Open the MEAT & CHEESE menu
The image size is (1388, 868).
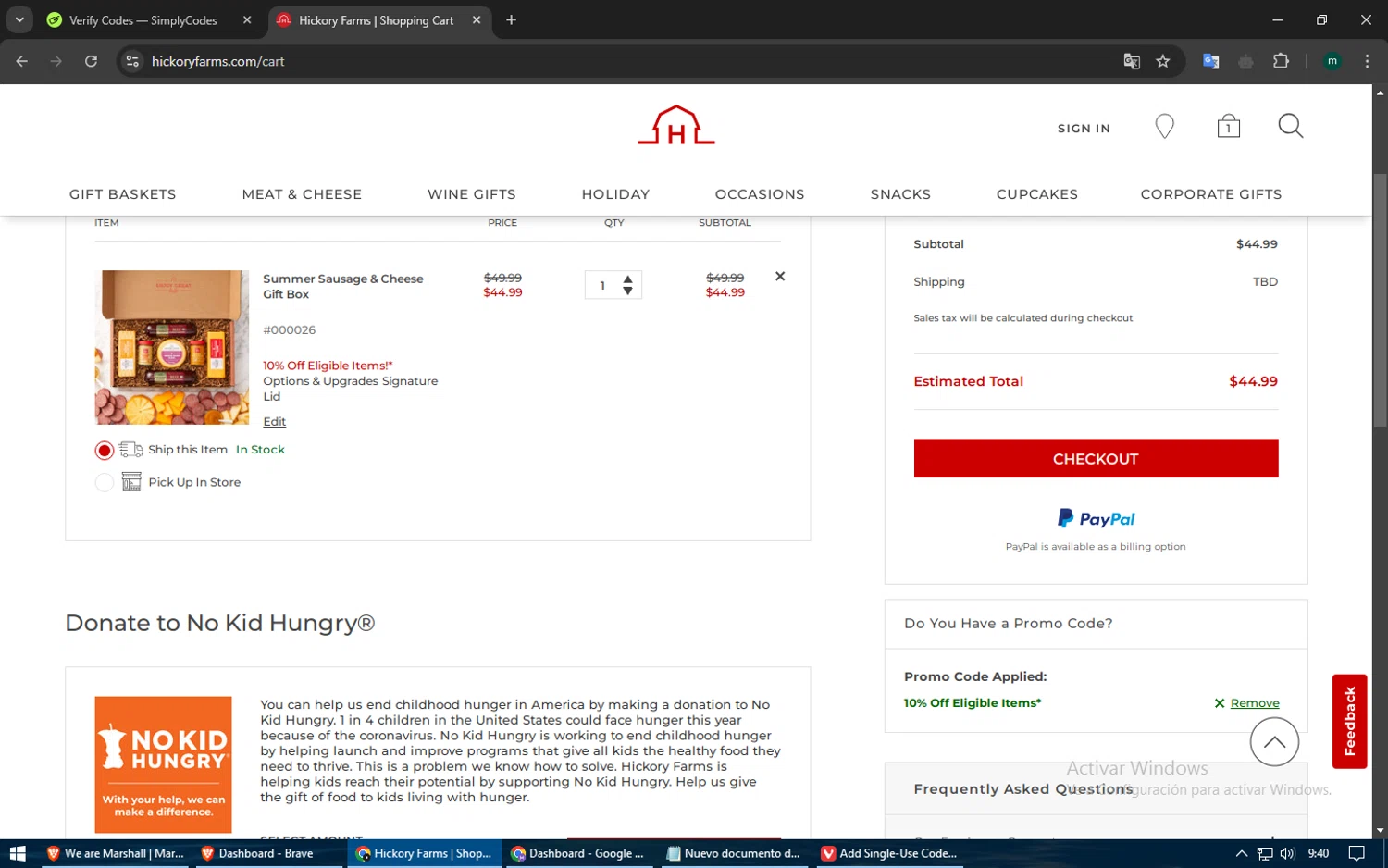pos(302,194)
